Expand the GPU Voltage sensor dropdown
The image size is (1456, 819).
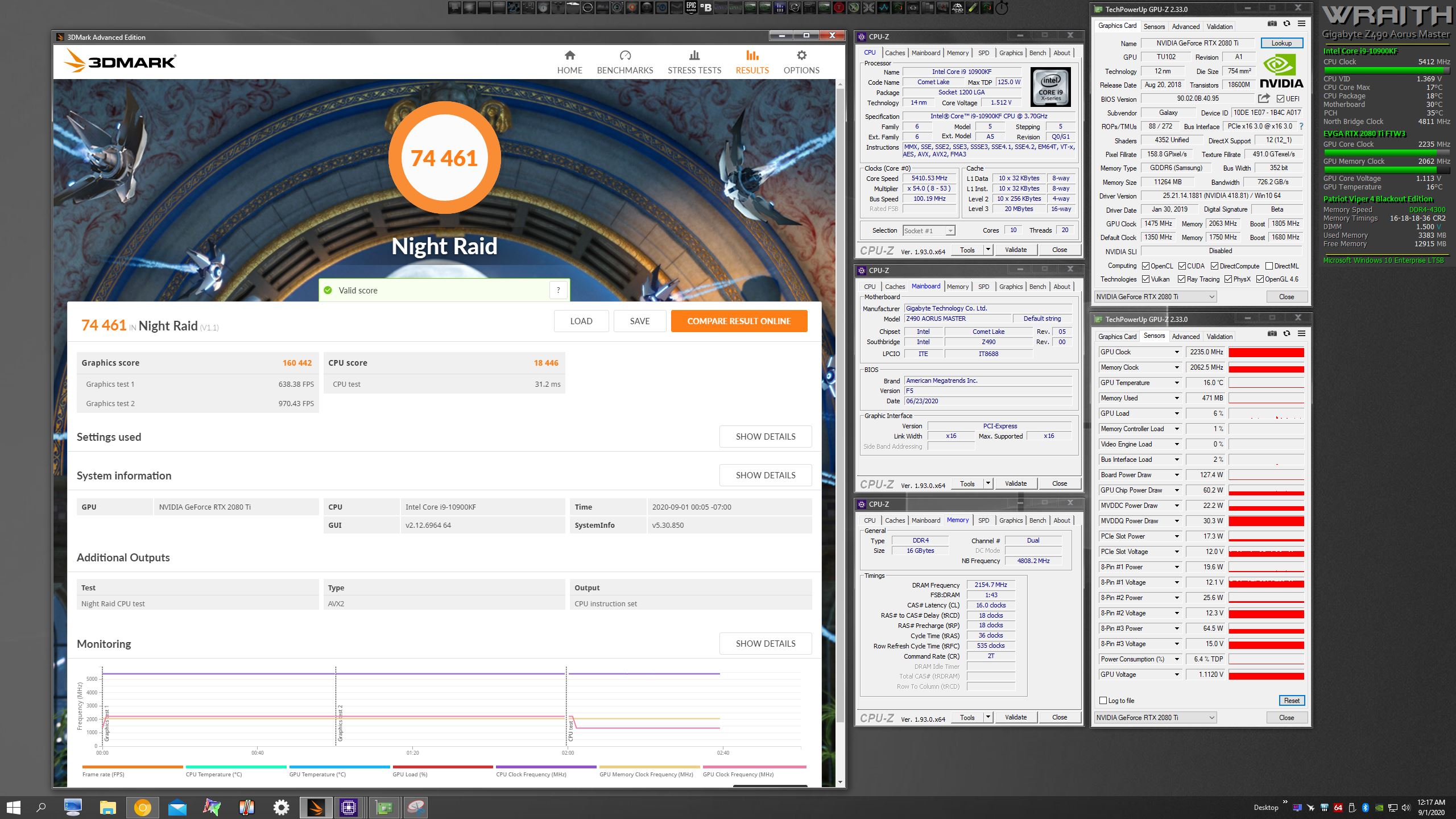1177,675
